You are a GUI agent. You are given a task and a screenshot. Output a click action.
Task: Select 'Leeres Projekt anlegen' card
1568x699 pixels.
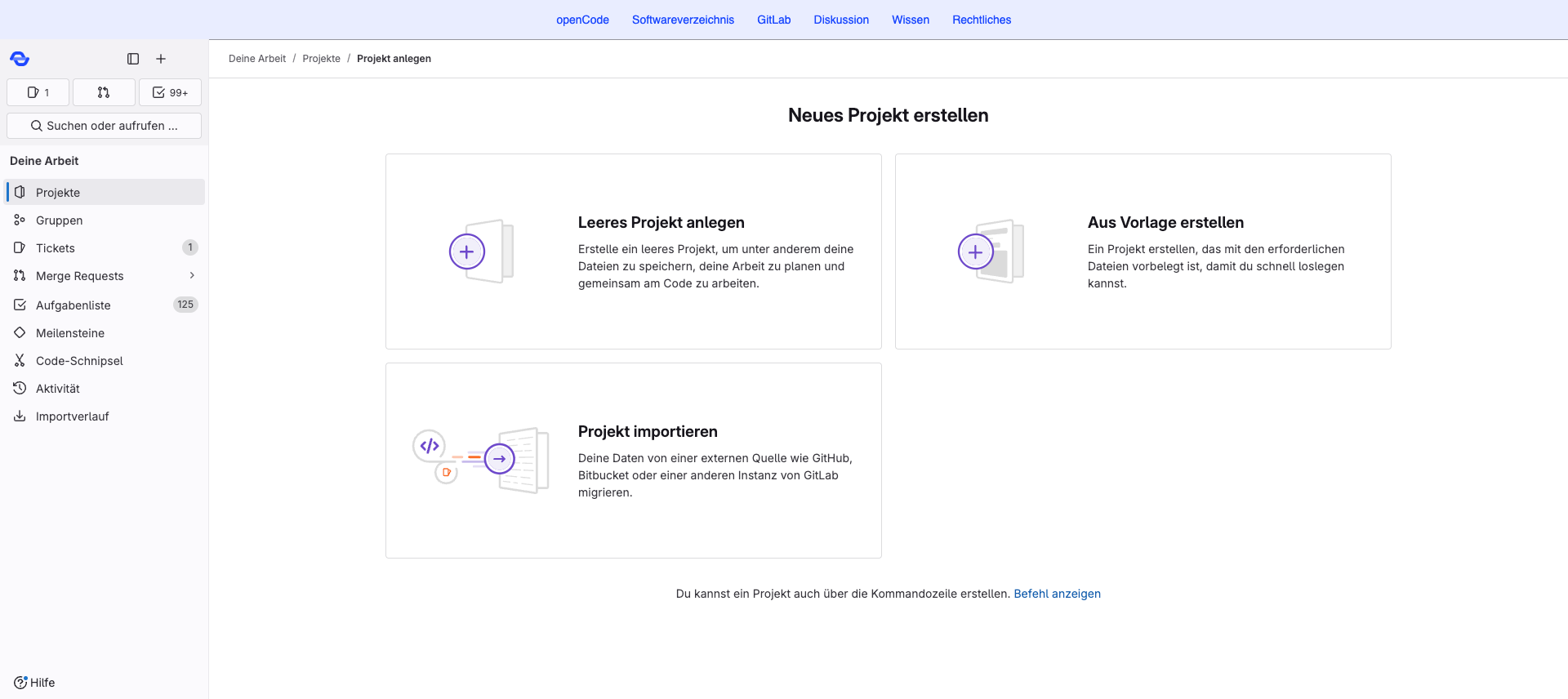pyautogui.click(x=633, y=252)
